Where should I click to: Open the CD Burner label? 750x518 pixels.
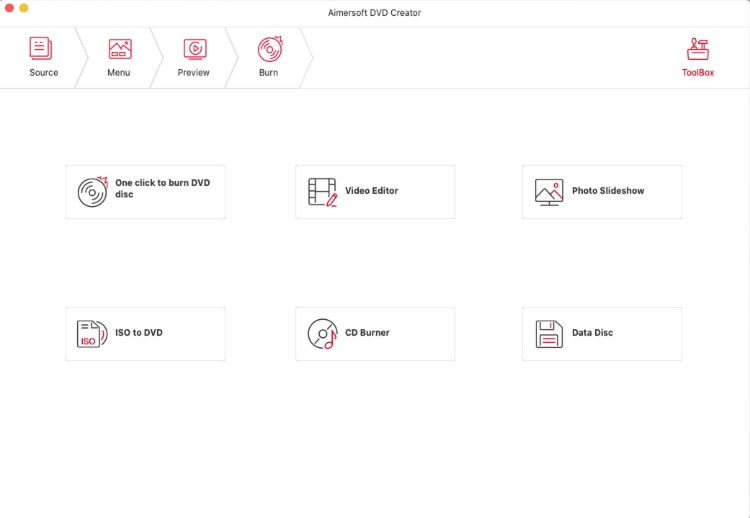click(x=367, y=333)
